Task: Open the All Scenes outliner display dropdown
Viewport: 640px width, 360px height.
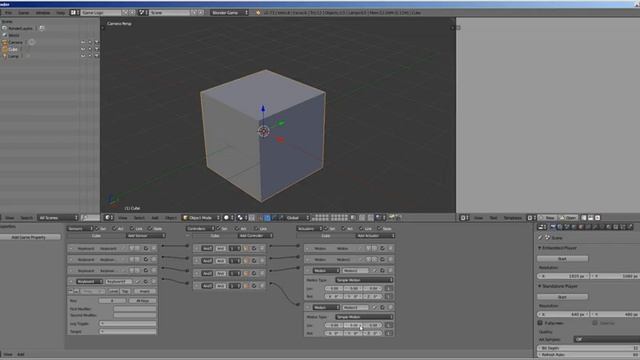Action: pos(58,218)
